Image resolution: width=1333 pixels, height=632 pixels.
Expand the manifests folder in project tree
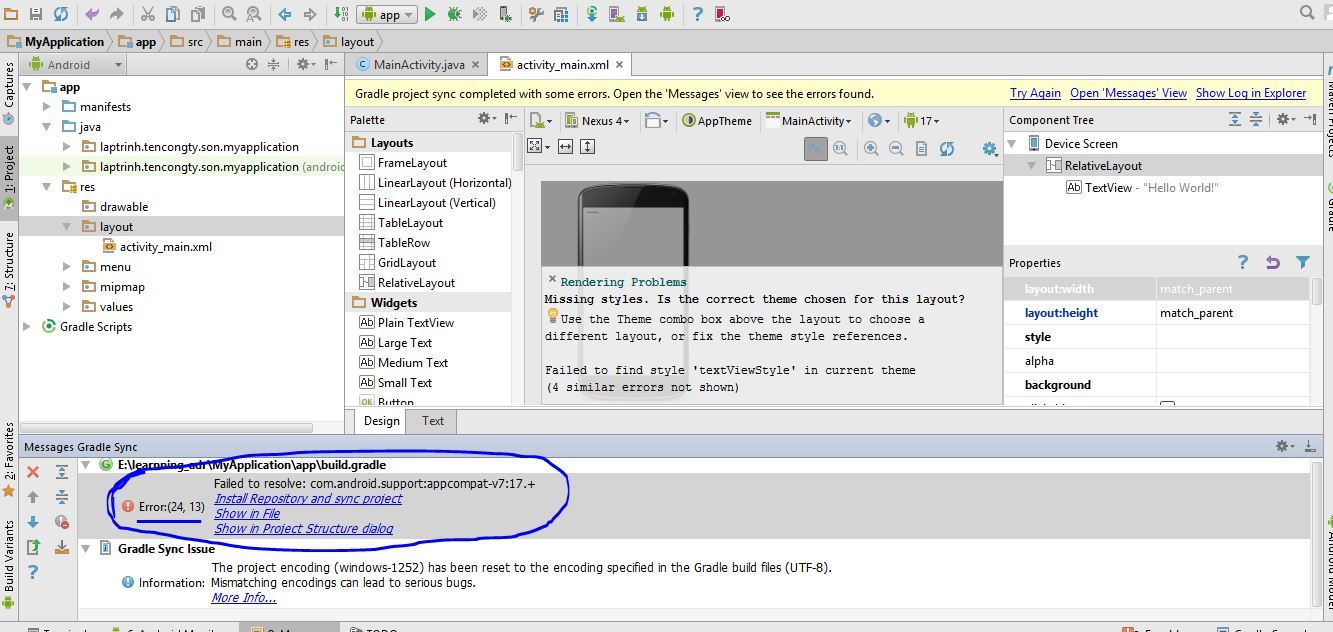tap(47, 106)
